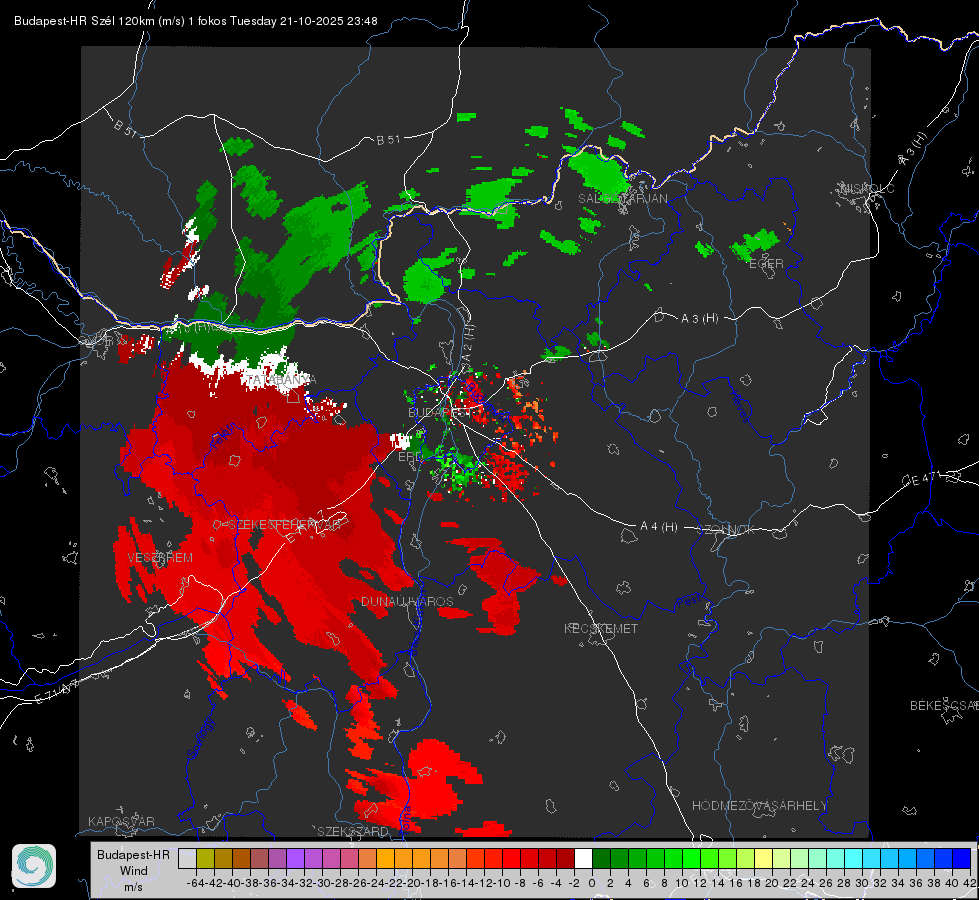
Task: Click the 'A 2 (H)' road label
Action: point(467,342)
